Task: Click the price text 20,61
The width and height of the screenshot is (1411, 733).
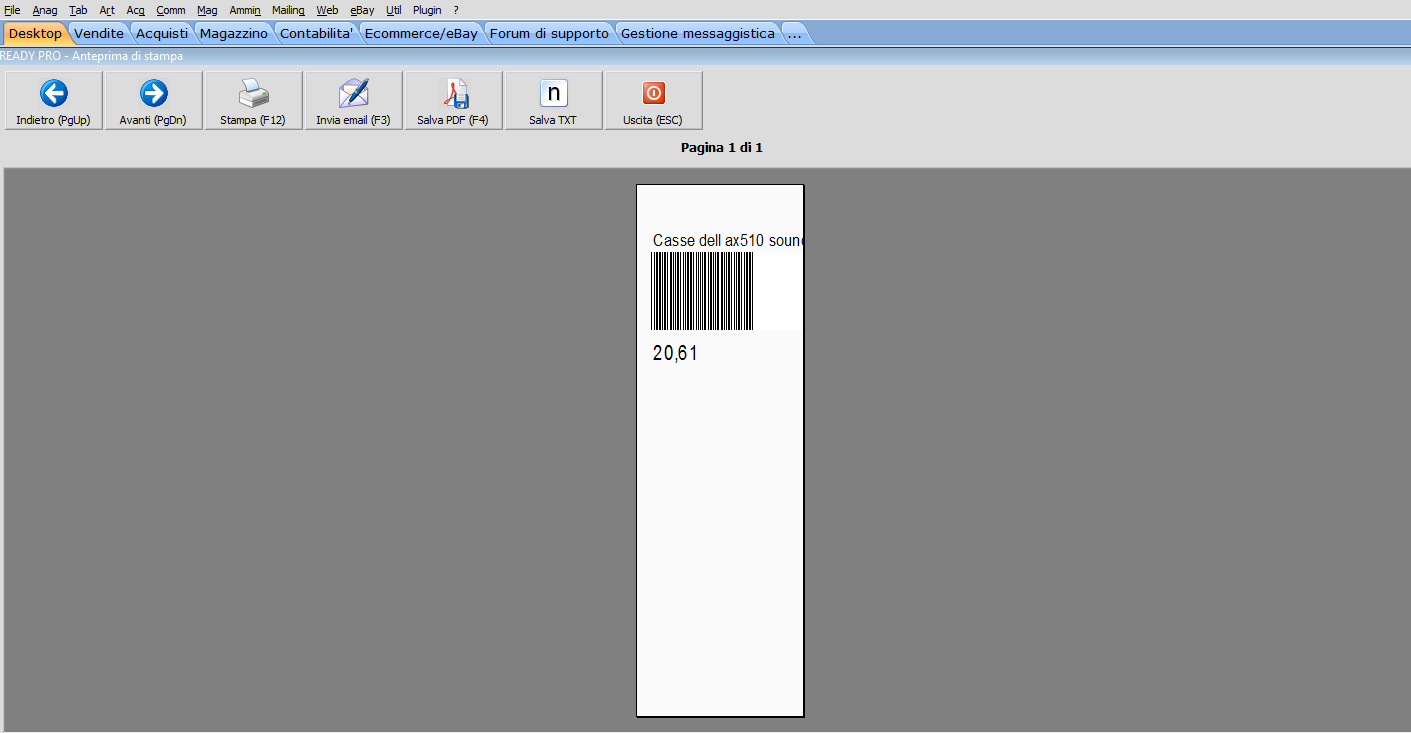Action: coord(675,353)
